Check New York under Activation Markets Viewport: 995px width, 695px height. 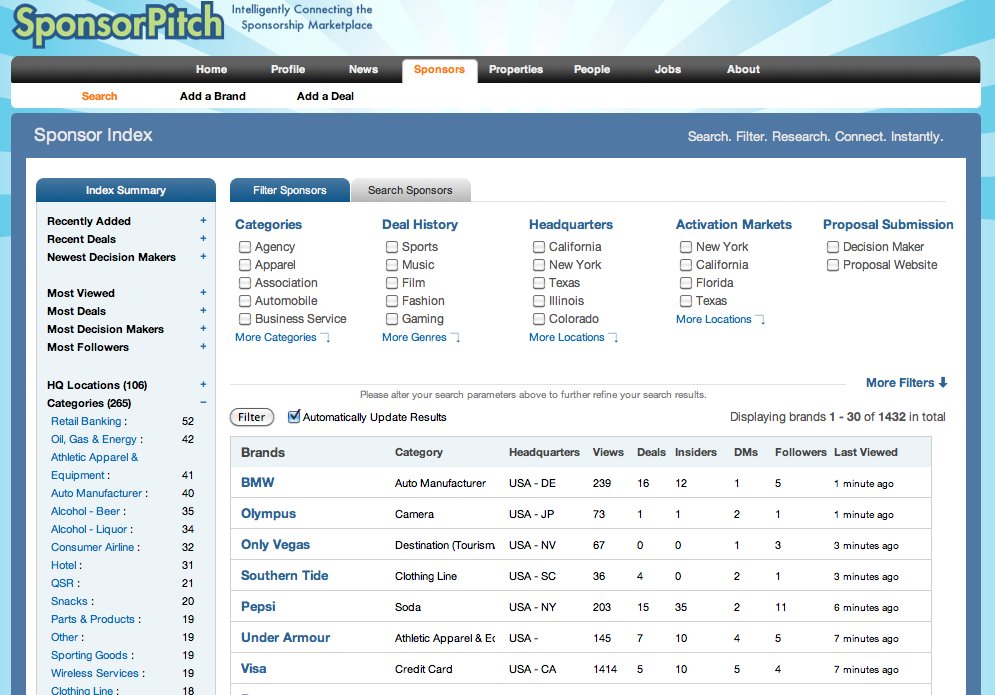click(686, 247)
